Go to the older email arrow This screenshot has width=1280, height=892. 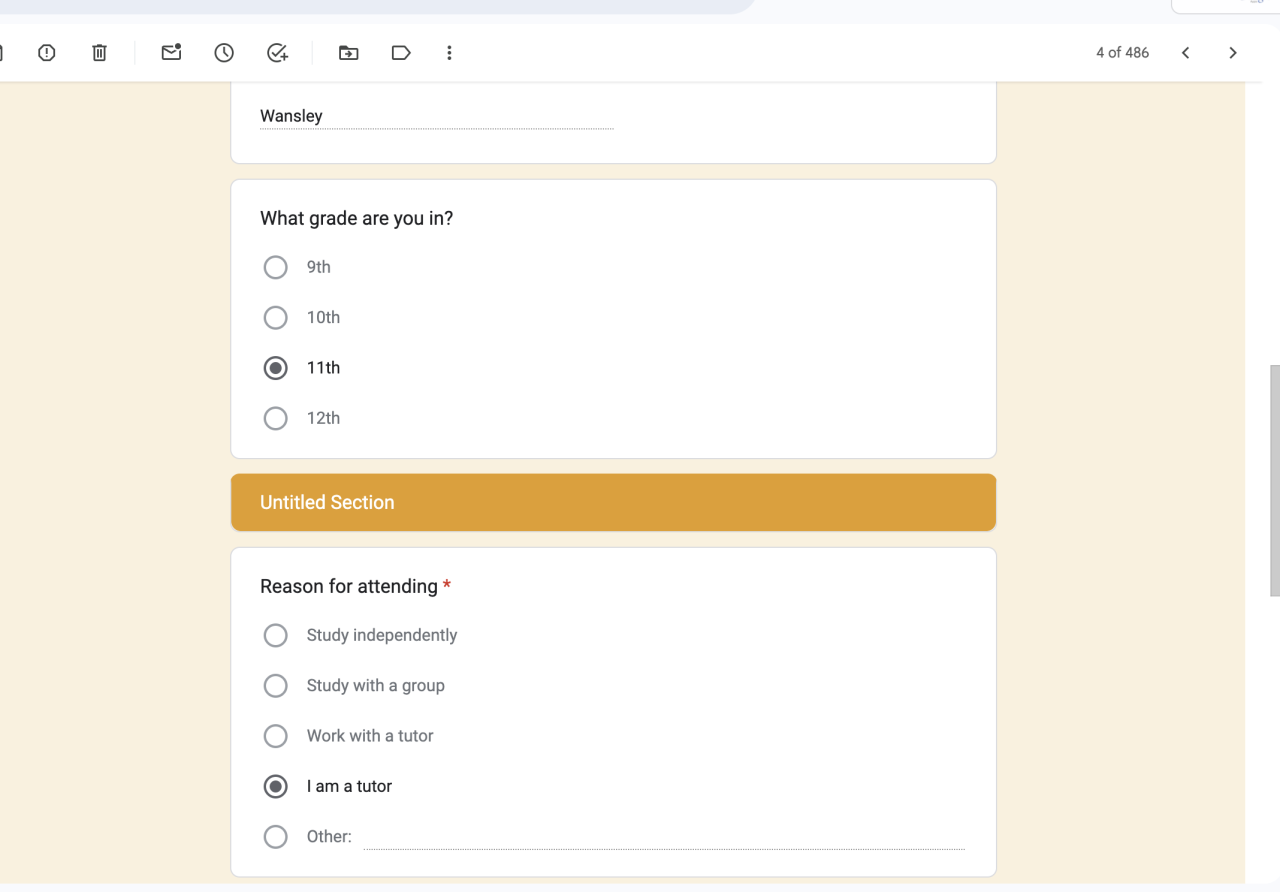pyautogui.click(x=1233, y=53)
